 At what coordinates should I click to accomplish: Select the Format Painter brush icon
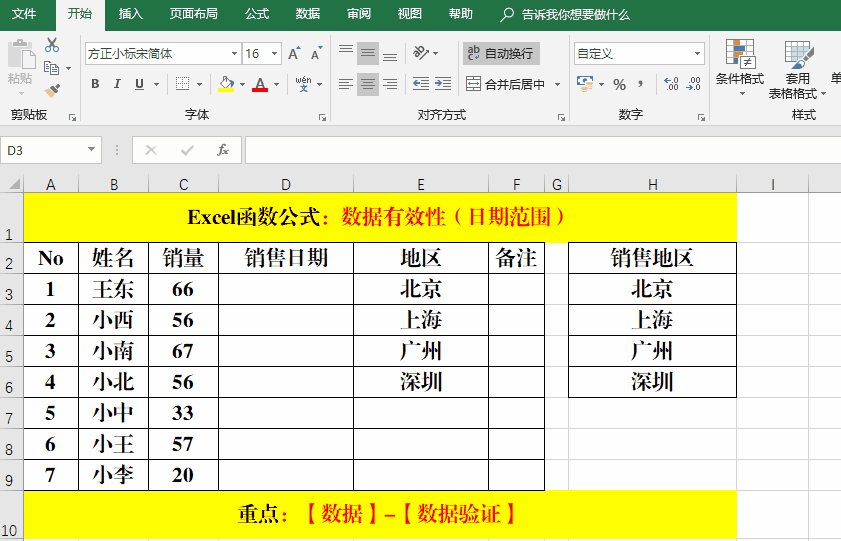[52, 90]
